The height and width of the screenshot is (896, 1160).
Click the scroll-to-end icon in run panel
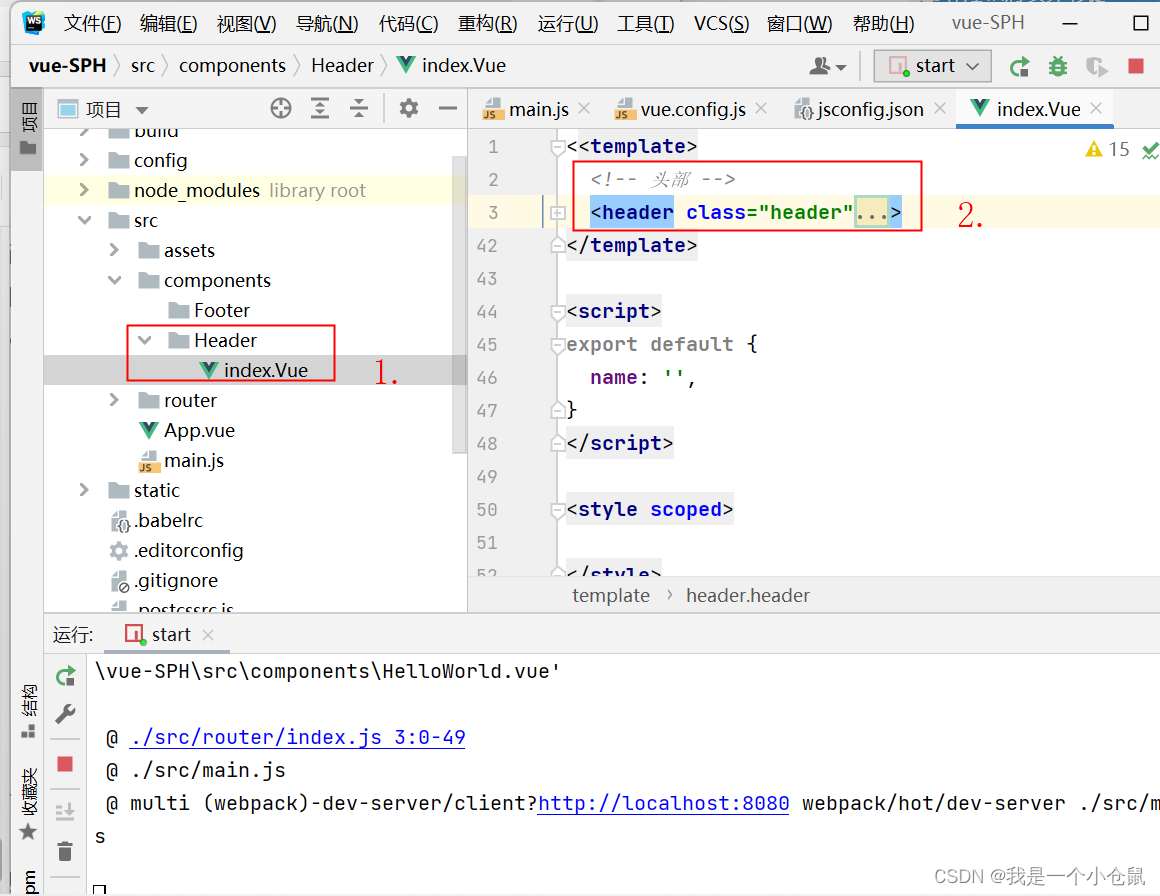[65, 812]
